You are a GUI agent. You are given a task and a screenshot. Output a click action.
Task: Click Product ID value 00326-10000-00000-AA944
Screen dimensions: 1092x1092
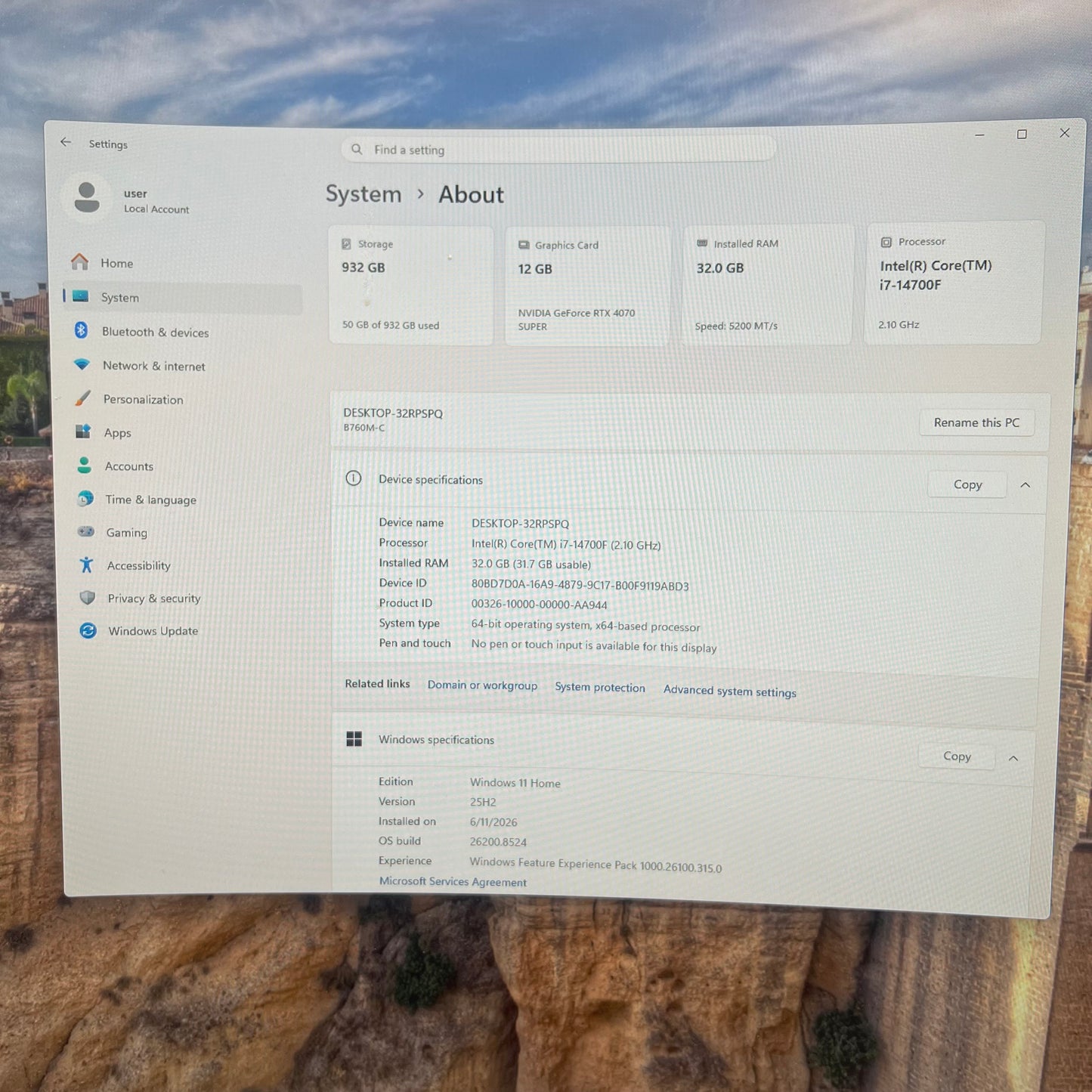tap(539, 604)
